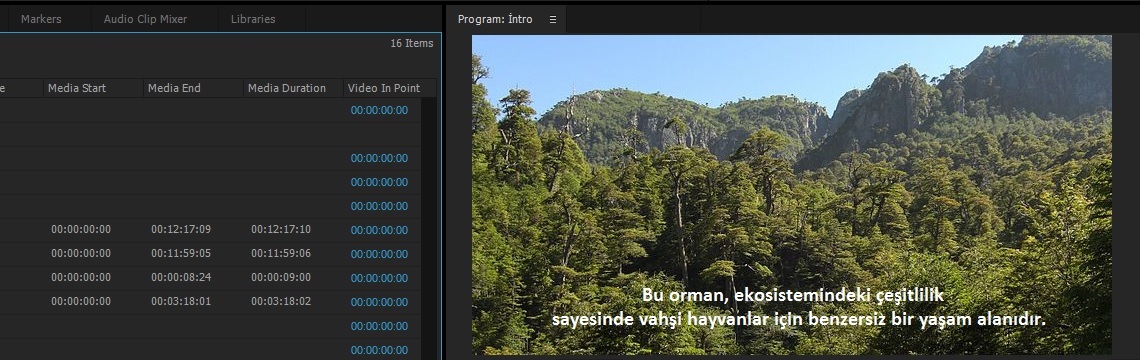The image size is (1140, 360).
Task: Edit Video In Point of the 00:00:09:00 duration row
Action: point(380,278)
